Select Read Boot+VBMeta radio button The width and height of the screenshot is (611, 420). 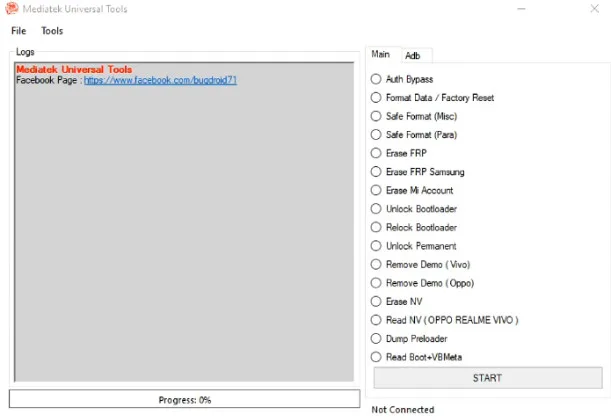tap(376, 357)
